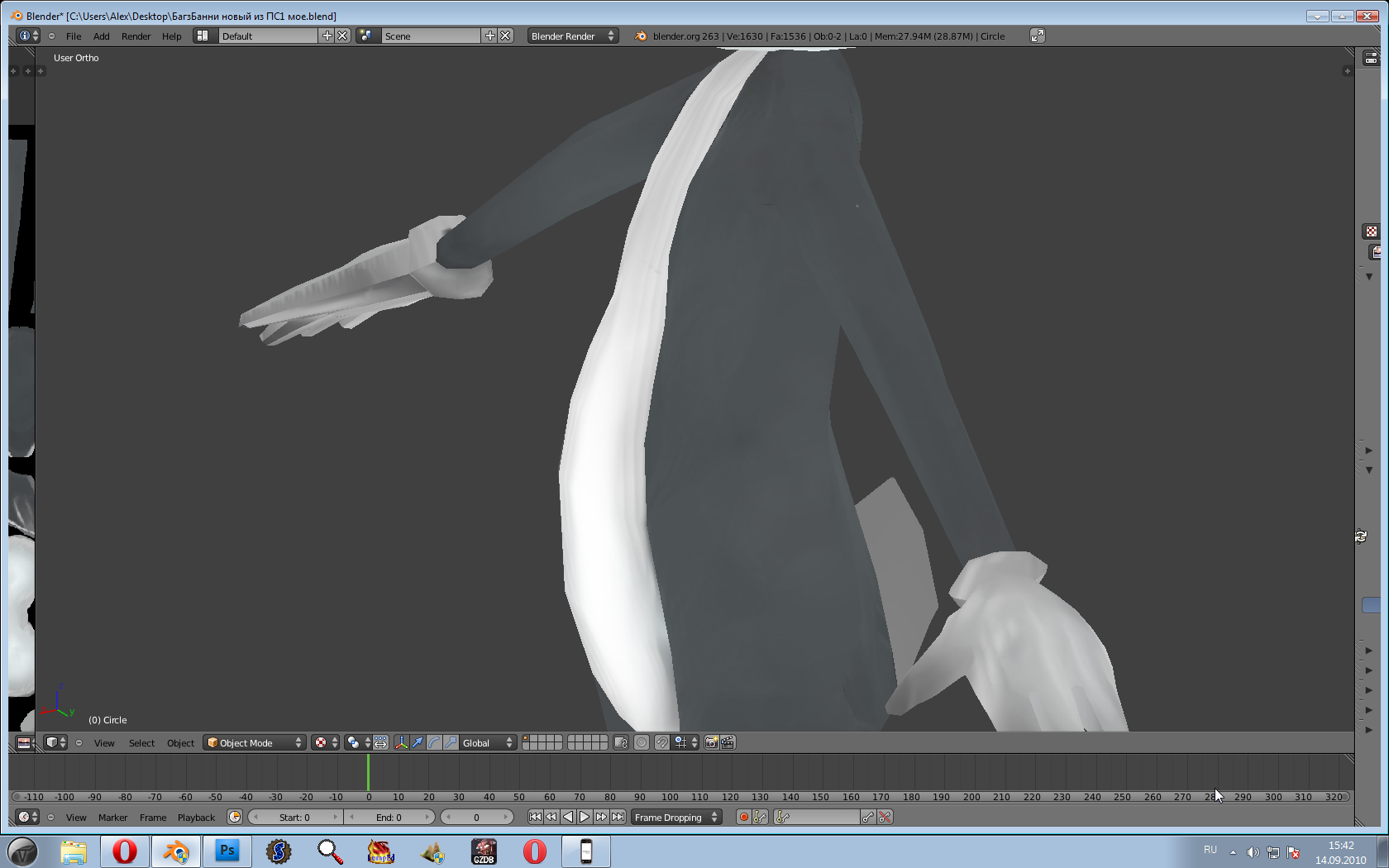Screen dimensions: 1389x868
Task: Open the viewport shading selector
Action: point(326,742)
